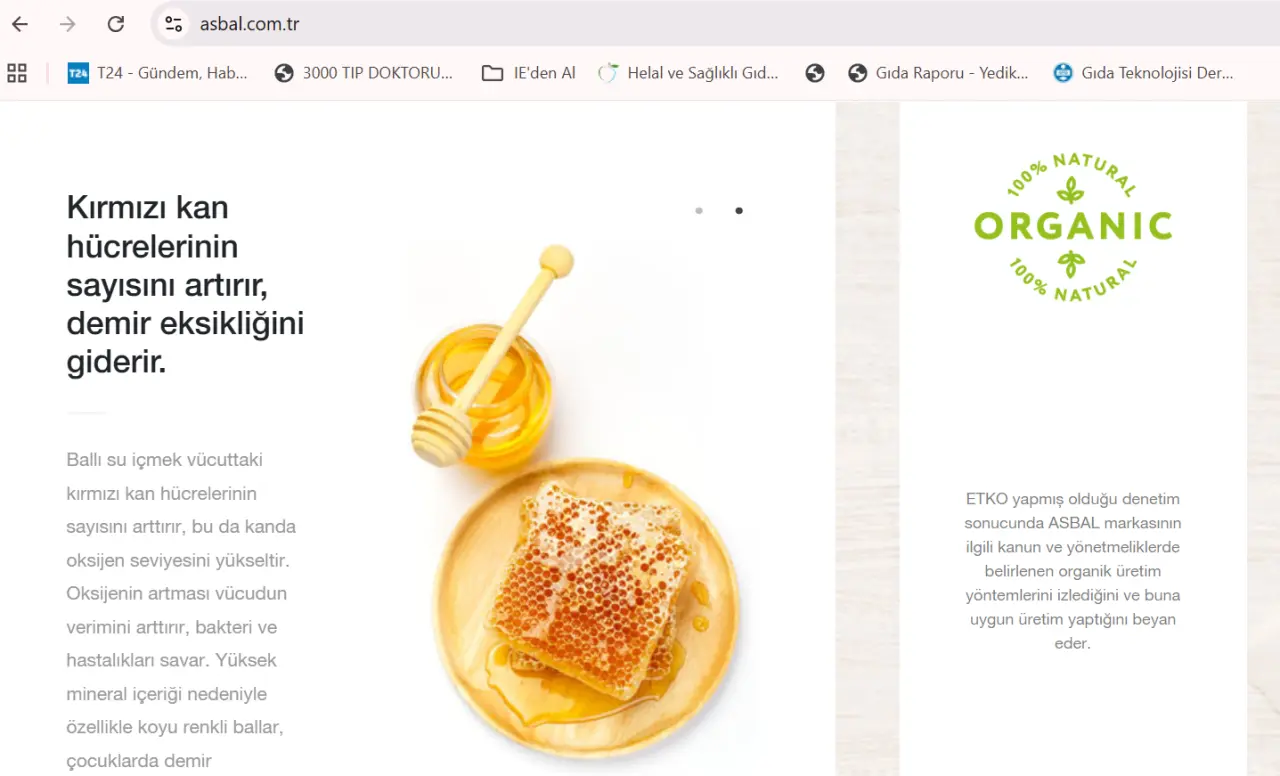
Task: Select the second dark slider dot
Action: [739, 210]
